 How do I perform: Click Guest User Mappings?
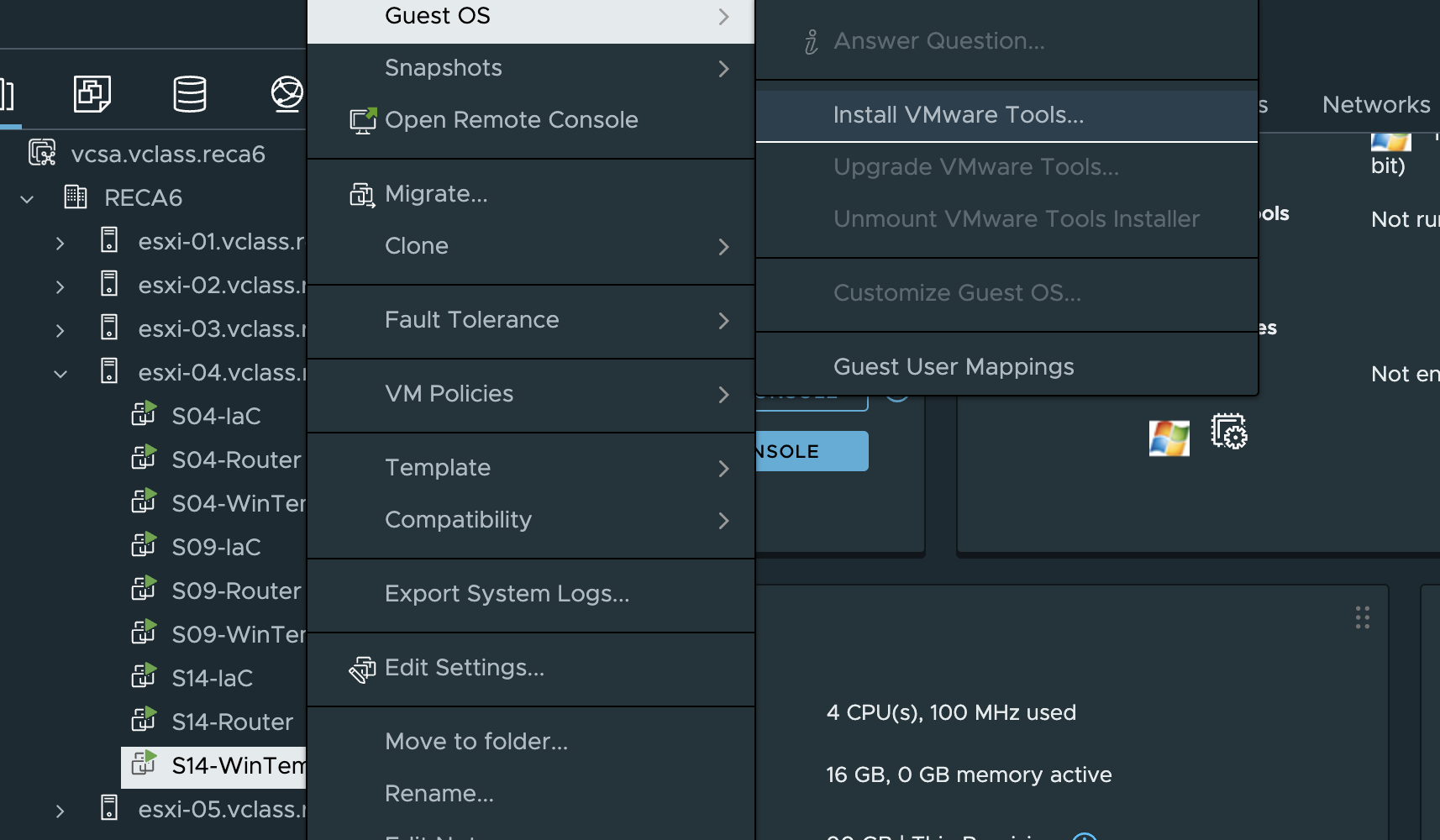pos(953,367)
